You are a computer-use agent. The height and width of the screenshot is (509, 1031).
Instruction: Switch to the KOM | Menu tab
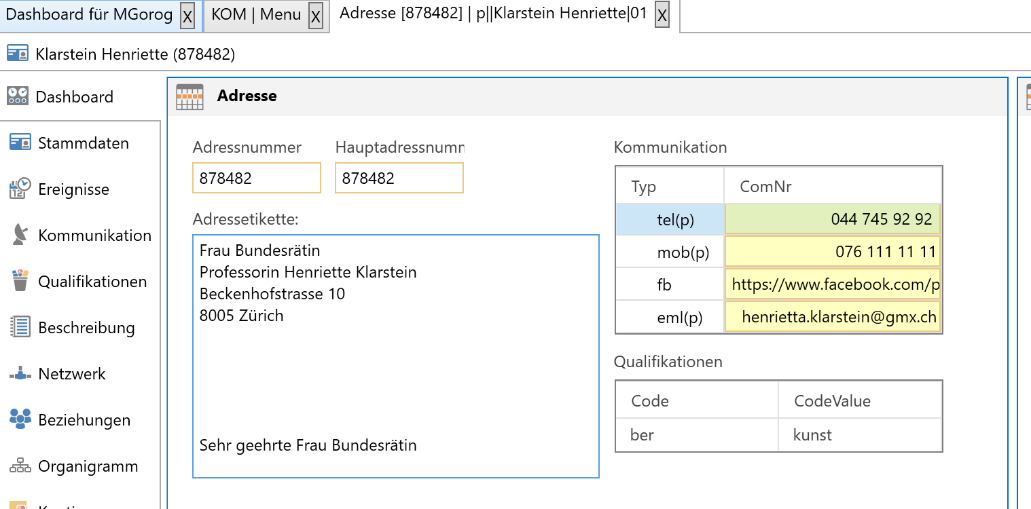pyautogui.click(x=256, y=15)
